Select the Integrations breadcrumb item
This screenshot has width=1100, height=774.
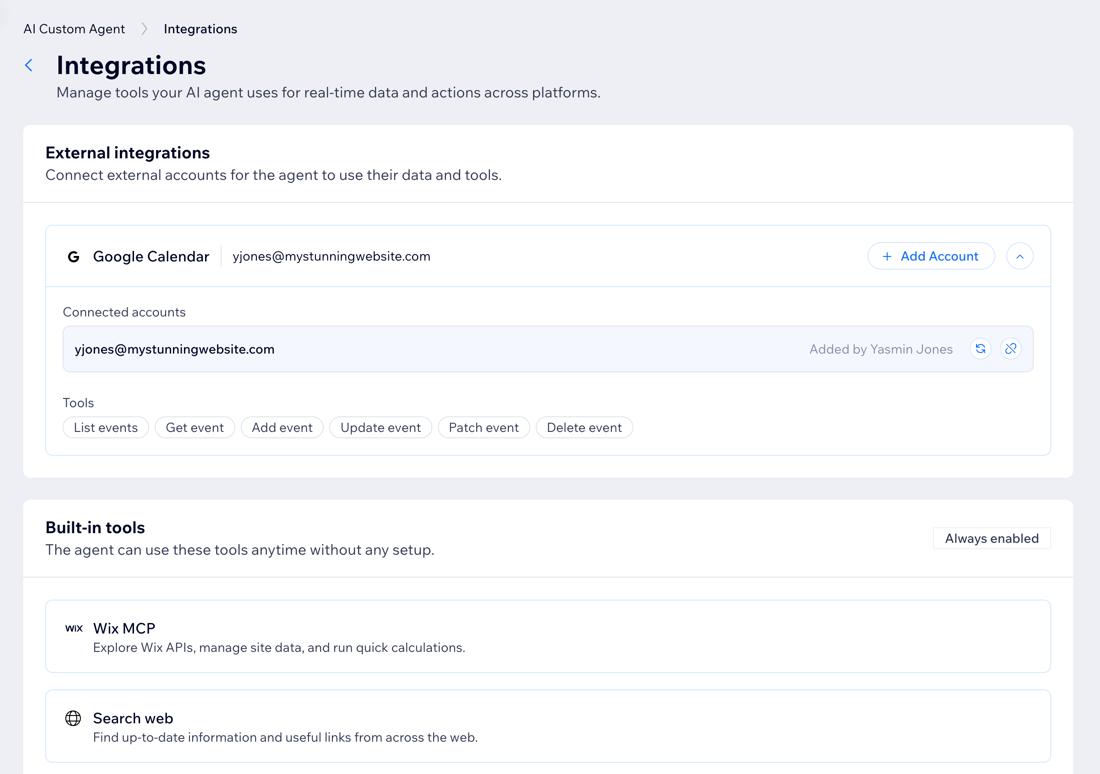point(200,29)
